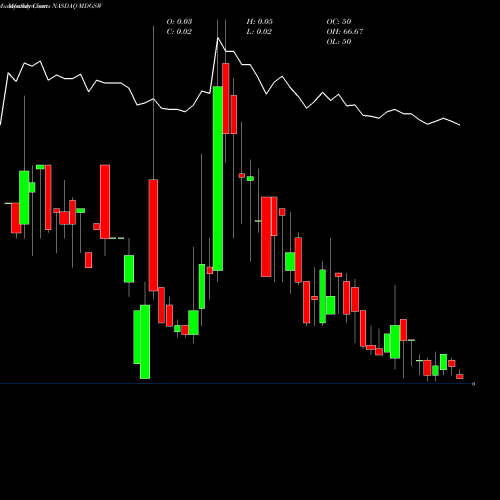This screenshot has width=500, height=500.
Task: Select the final red candlestick at chart's right end
Action: [x=460, y=376]
